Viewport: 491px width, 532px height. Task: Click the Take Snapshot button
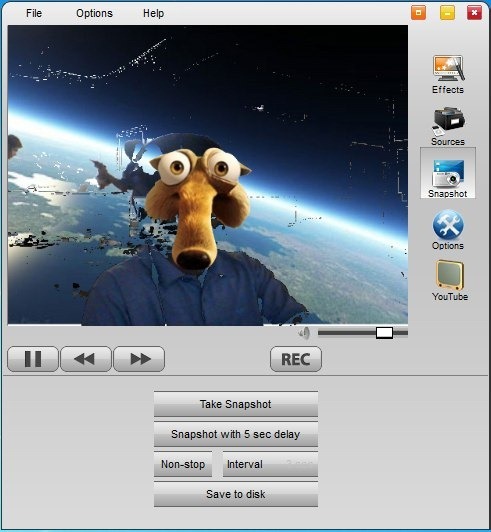tap(236, 404)
